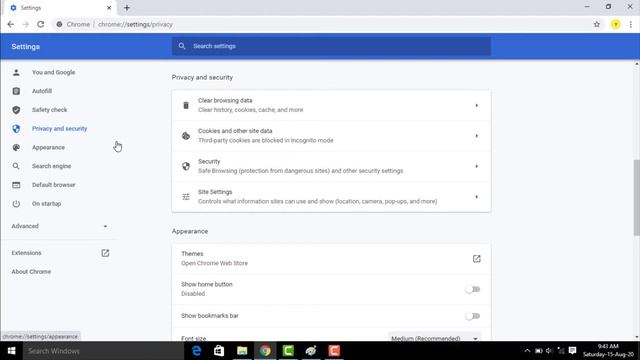Expand Site Settings row arrow
The image size is (640, 360).
[476, 197]
